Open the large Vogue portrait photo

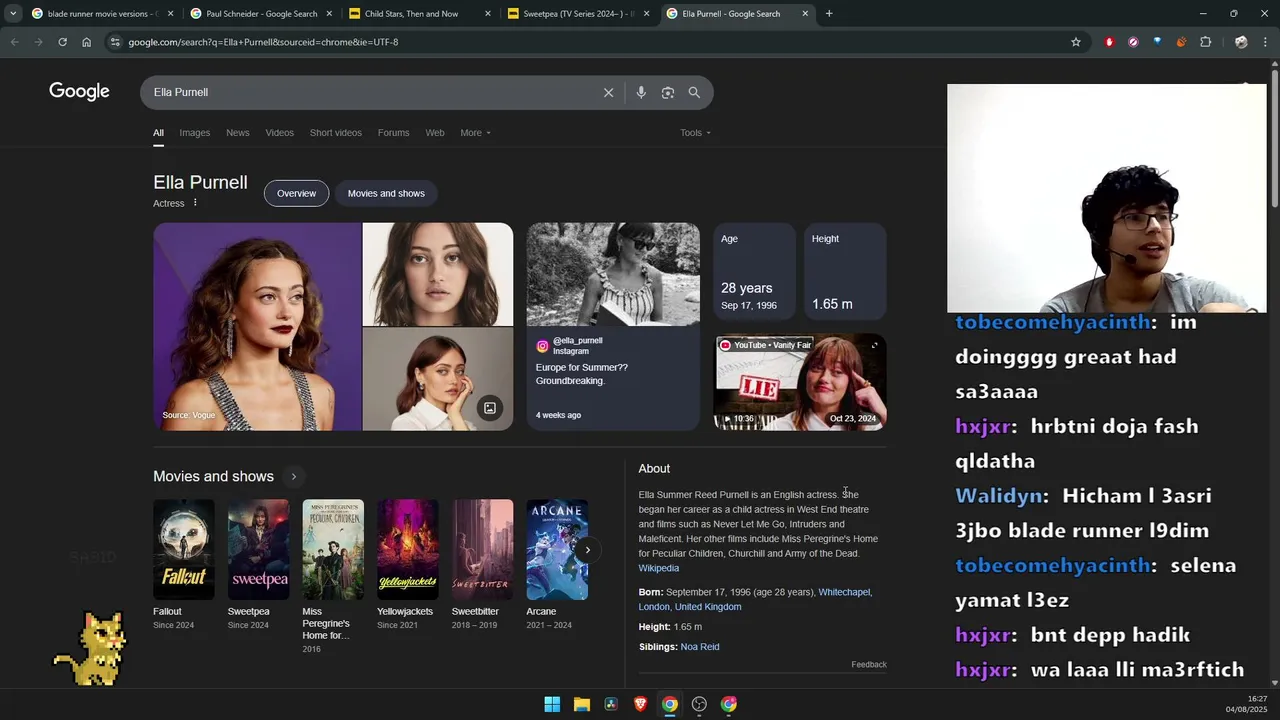point(257,327)
